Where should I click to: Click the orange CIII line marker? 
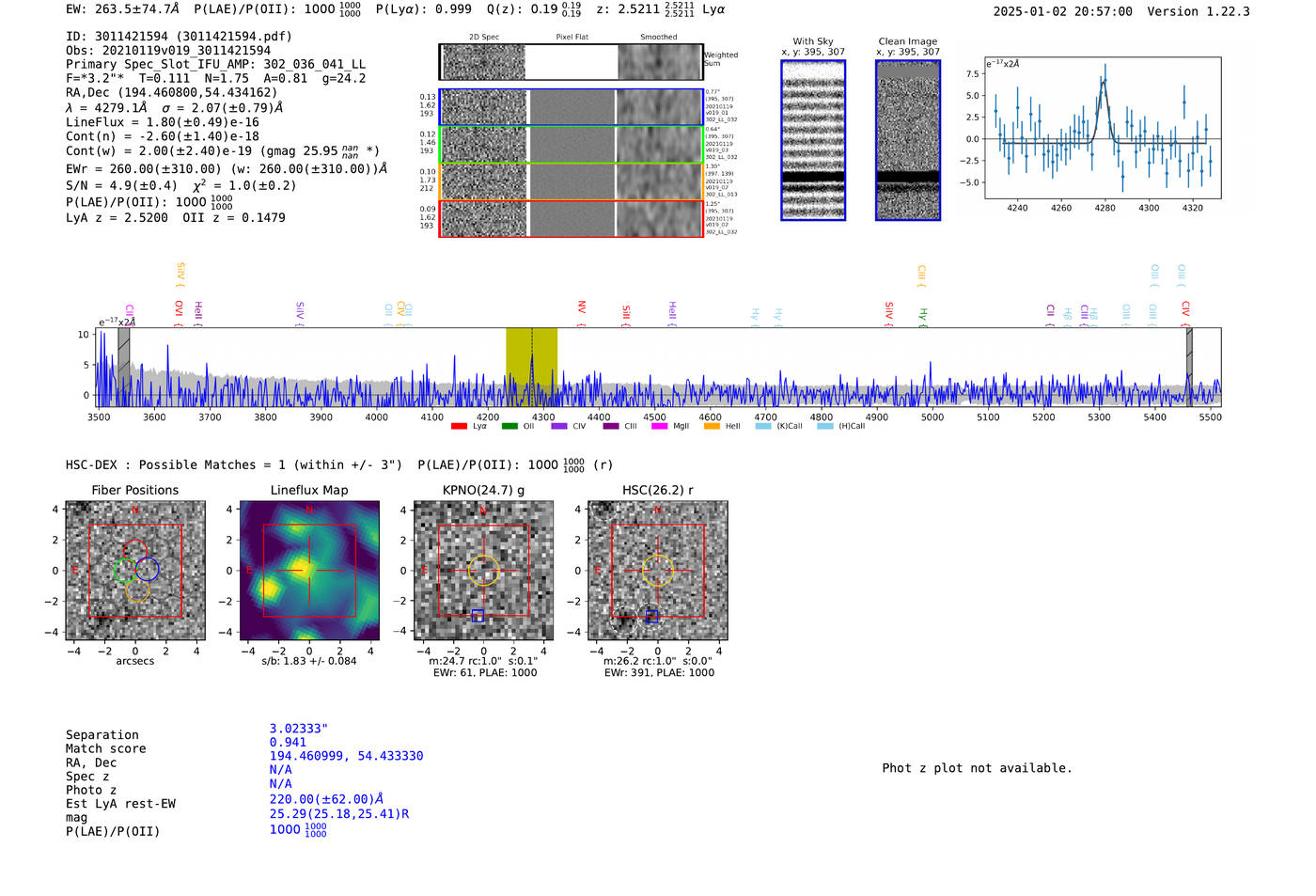click(x=922, y=275)
